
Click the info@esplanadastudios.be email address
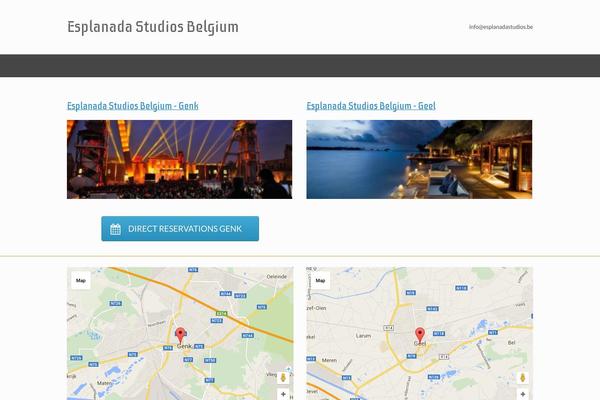click(x=501, y=27)
